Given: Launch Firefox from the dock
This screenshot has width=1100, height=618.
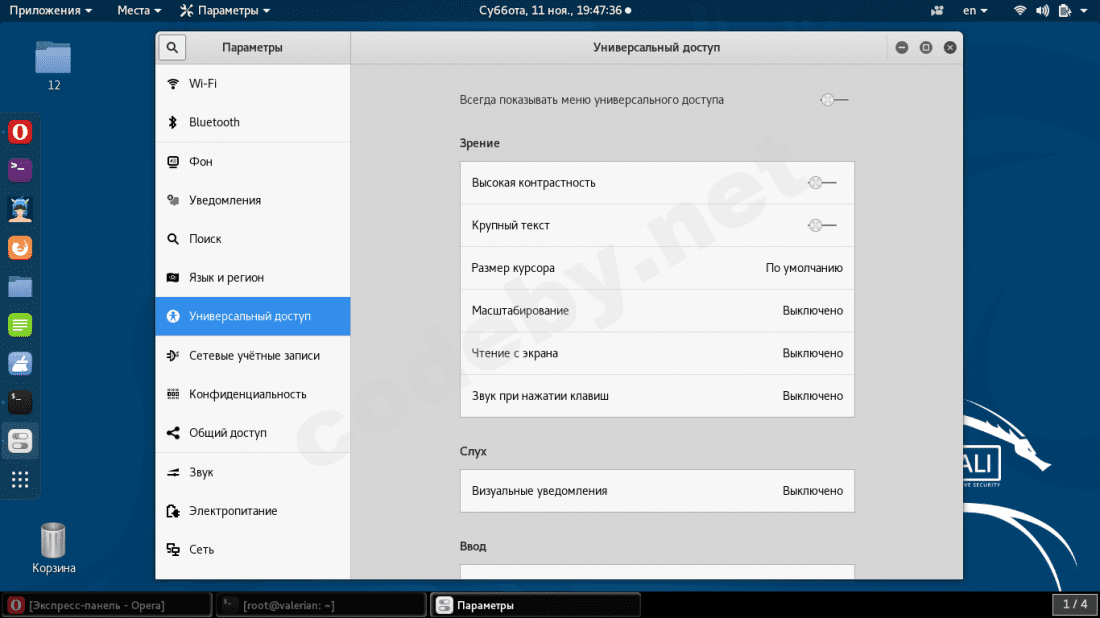Looking at the screenshot, I should tap(20, 248).
